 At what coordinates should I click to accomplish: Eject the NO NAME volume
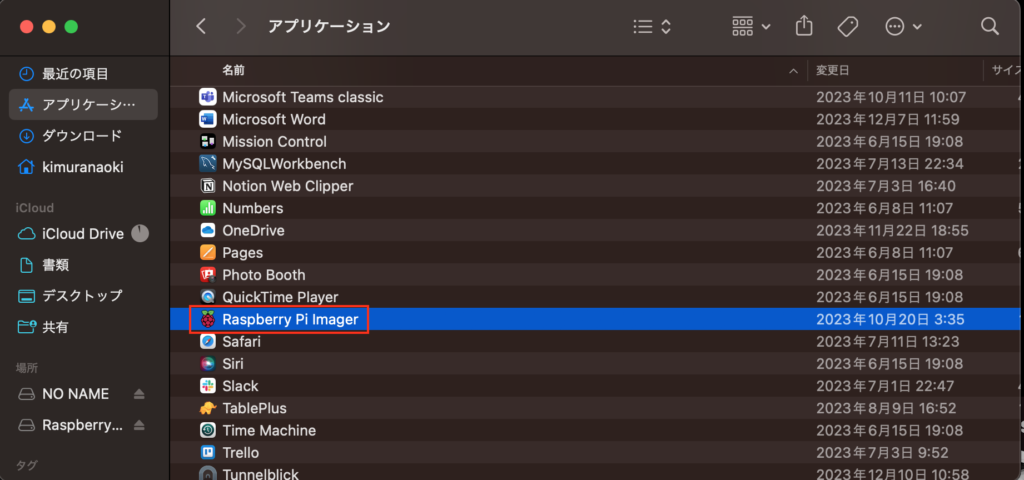tap(139, 394)
